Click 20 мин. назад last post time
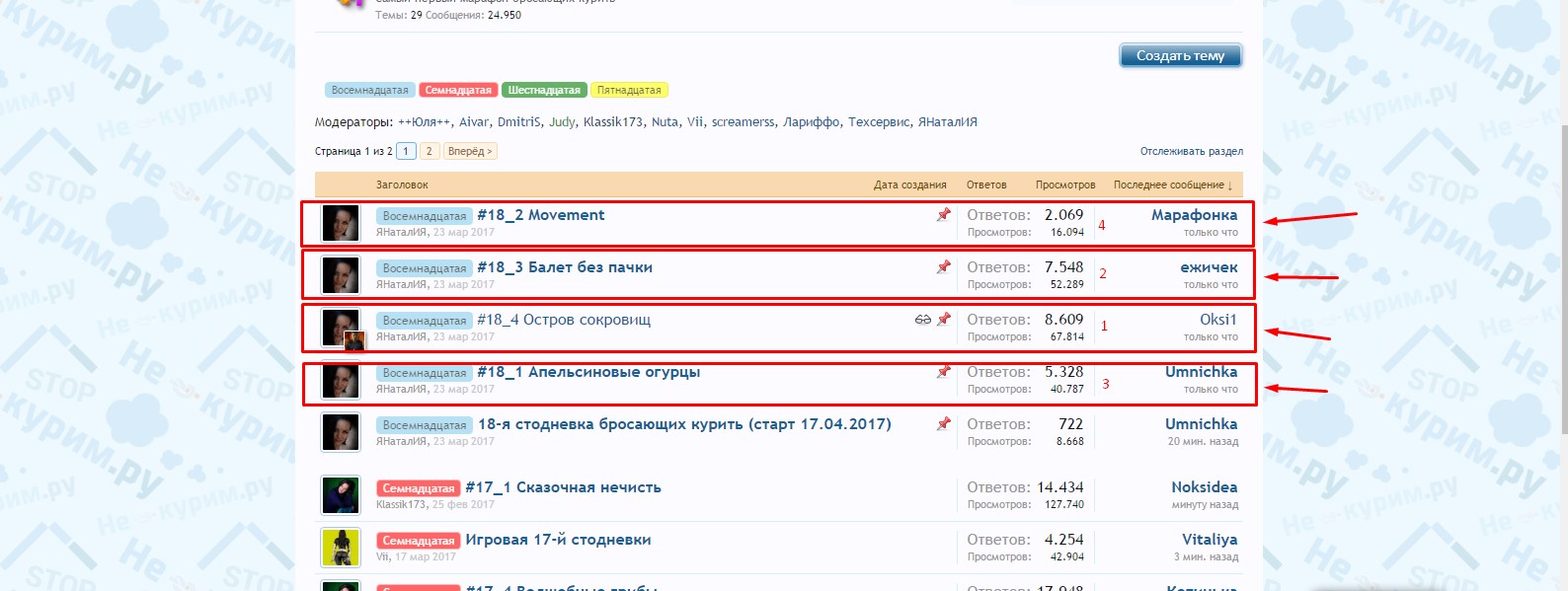The image size is (1568, 591). click(1203, 442)
